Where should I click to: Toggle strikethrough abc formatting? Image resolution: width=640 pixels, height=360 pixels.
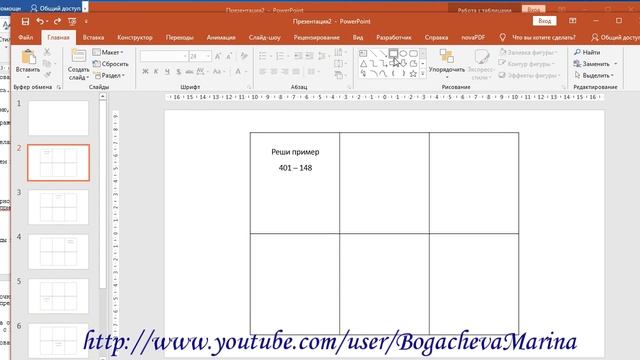(x=189, y=72)
